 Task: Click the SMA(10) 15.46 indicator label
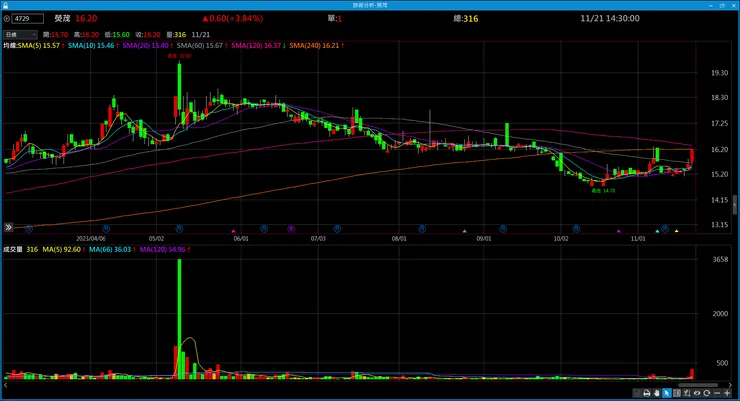pos(93,46)
